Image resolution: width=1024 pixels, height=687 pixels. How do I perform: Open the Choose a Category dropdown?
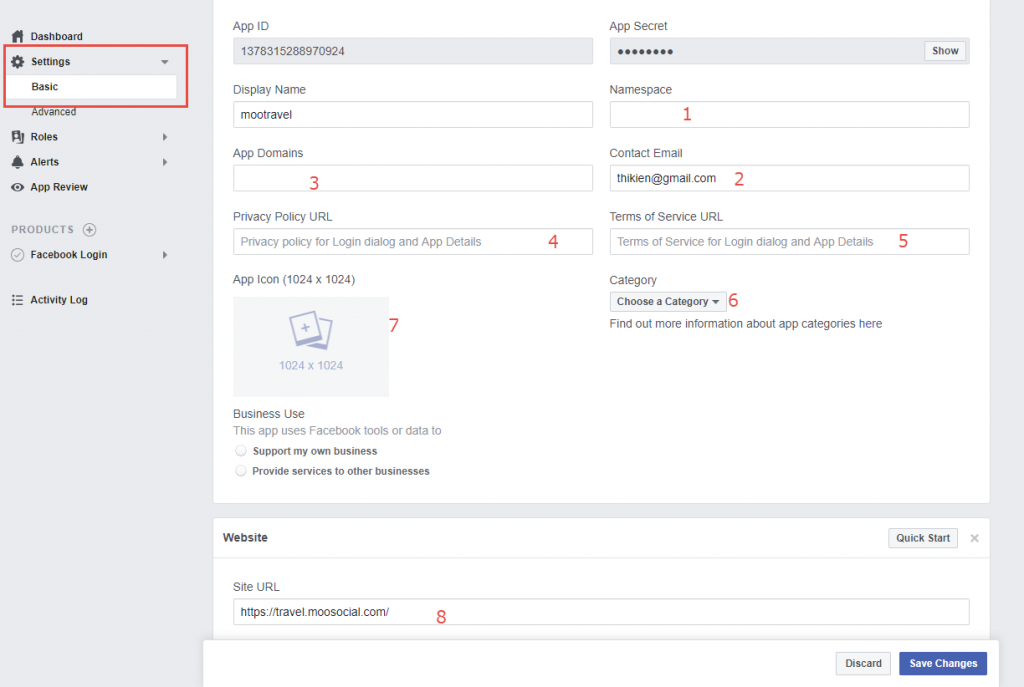click(x=667, y=301)
